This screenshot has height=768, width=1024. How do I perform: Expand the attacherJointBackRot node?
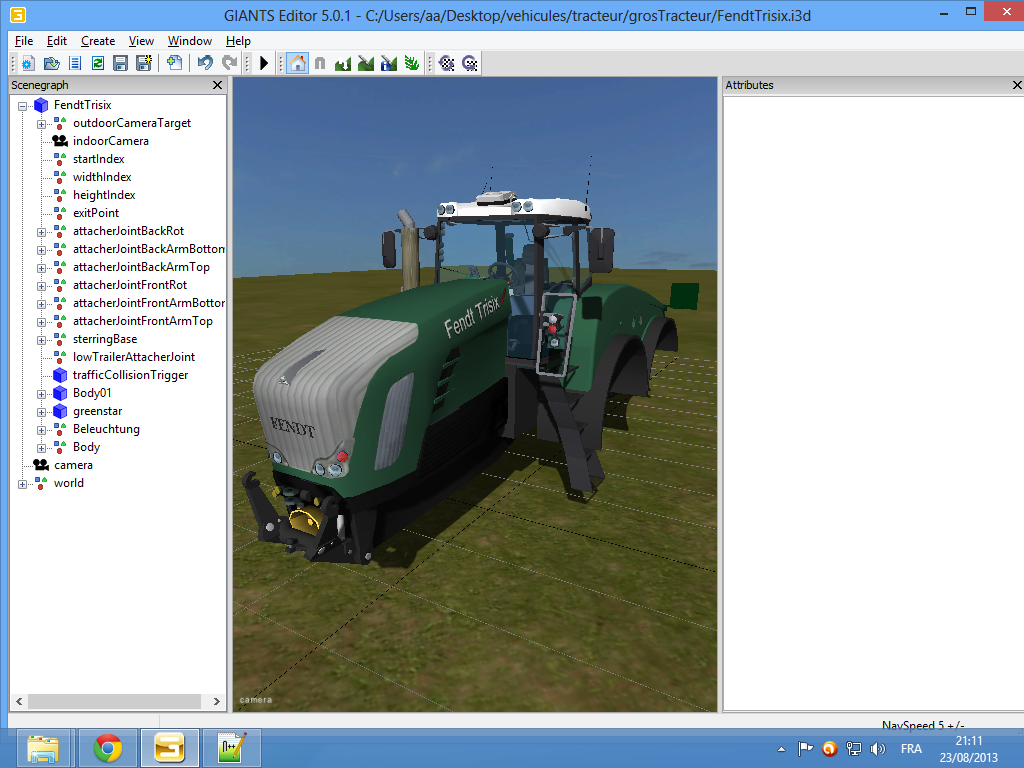point(41,232)
